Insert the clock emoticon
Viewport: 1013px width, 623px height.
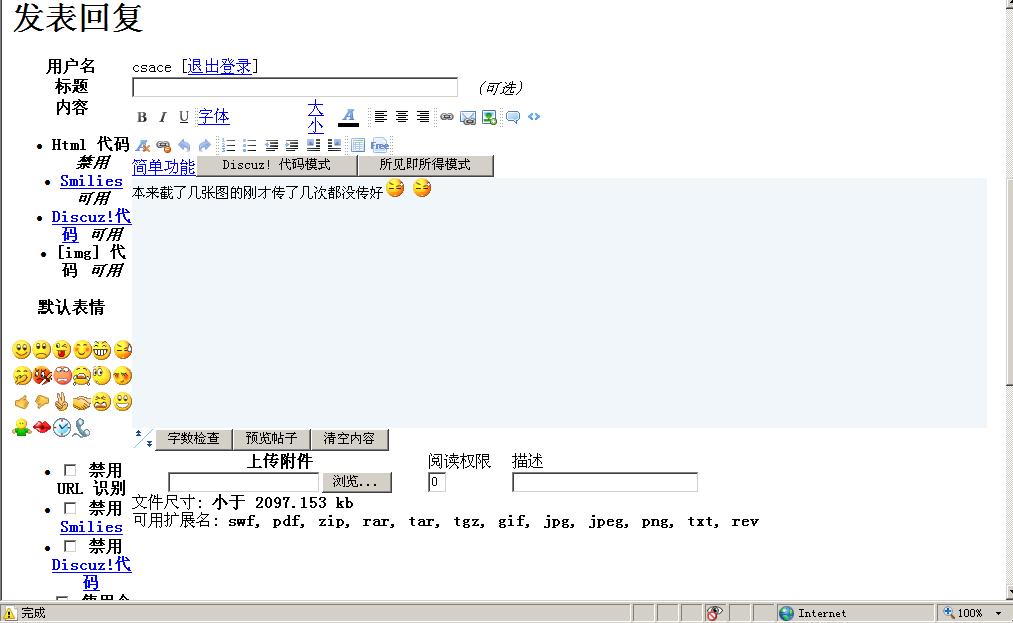[x=62, y=428]
